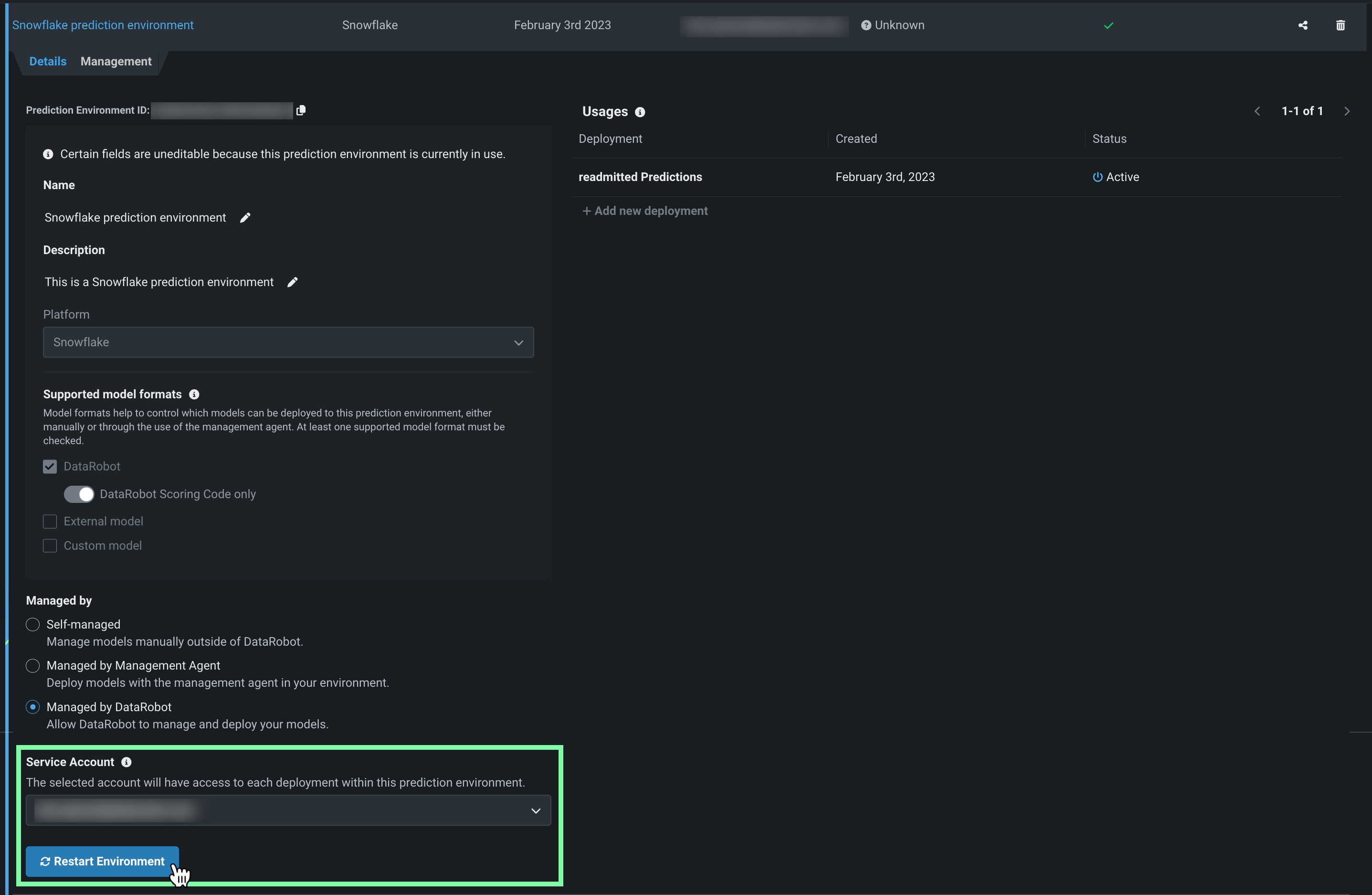
Task: Check the External model checkbox
Action: (50, 522)
